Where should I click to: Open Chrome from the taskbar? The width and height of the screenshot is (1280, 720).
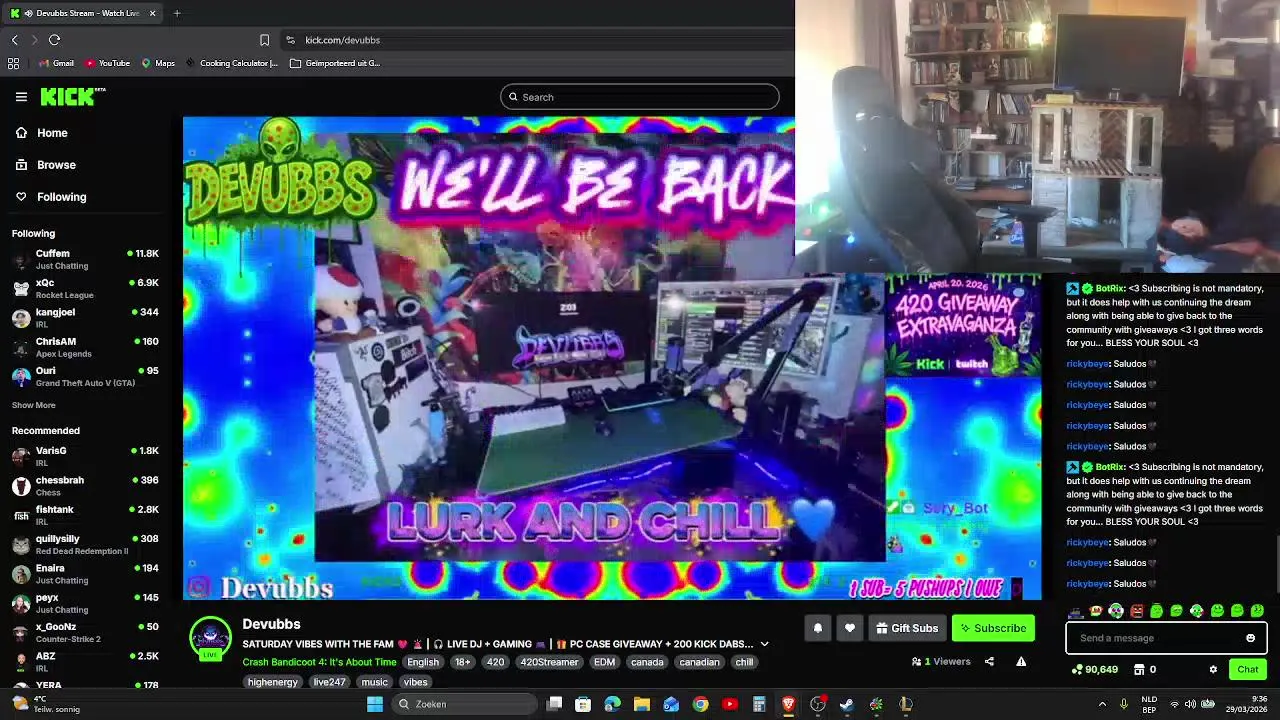pos(700,704)
